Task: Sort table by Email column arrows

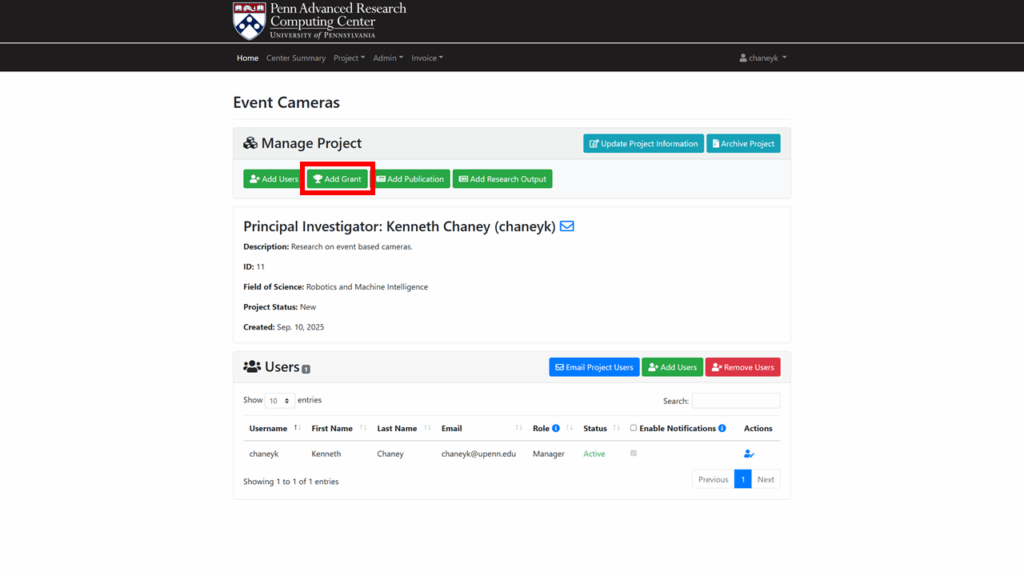Action: (x=519, y=428)
